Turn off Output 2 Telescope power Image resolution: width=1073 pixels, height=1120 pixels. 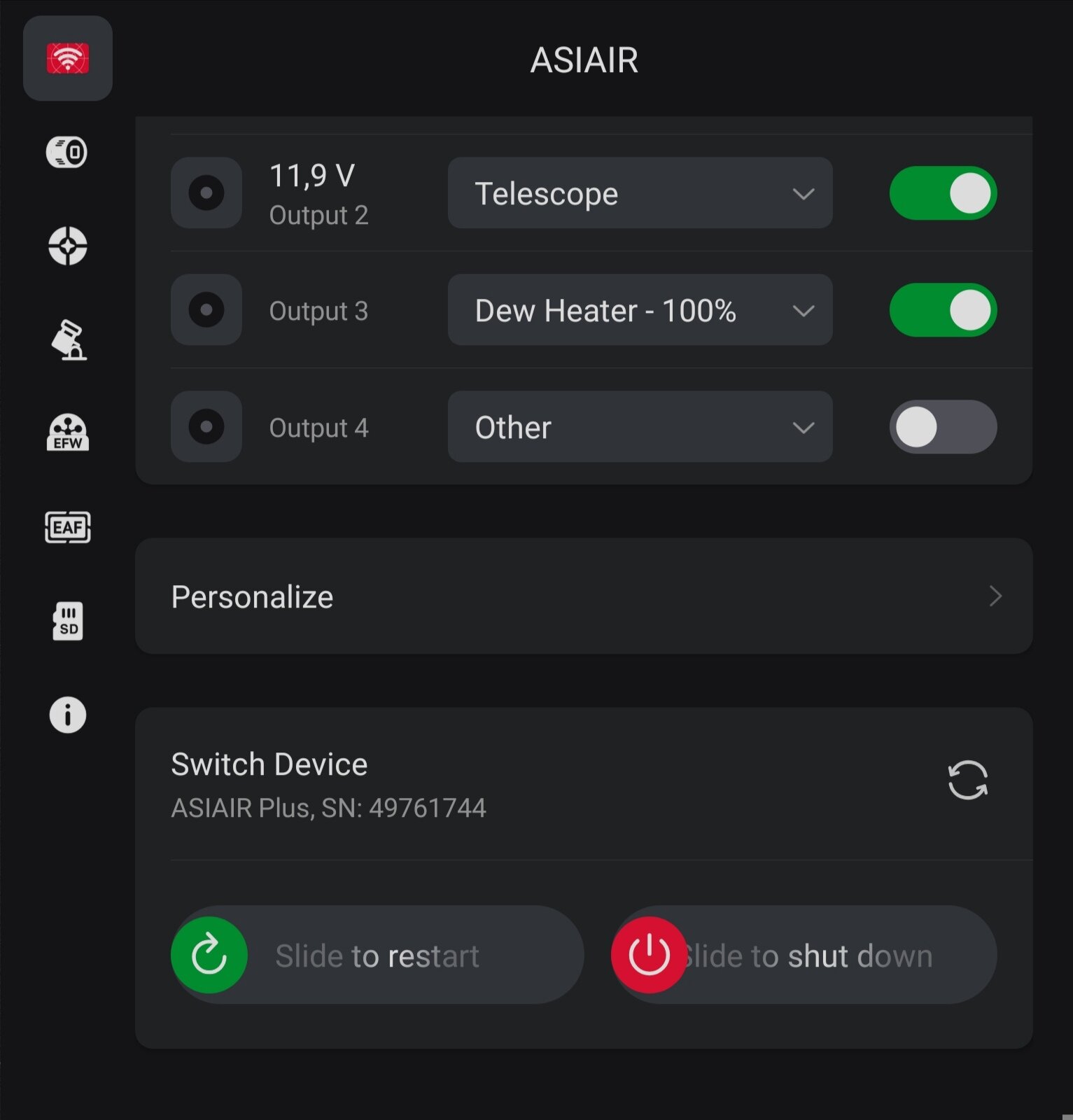[x=942, y=193]
